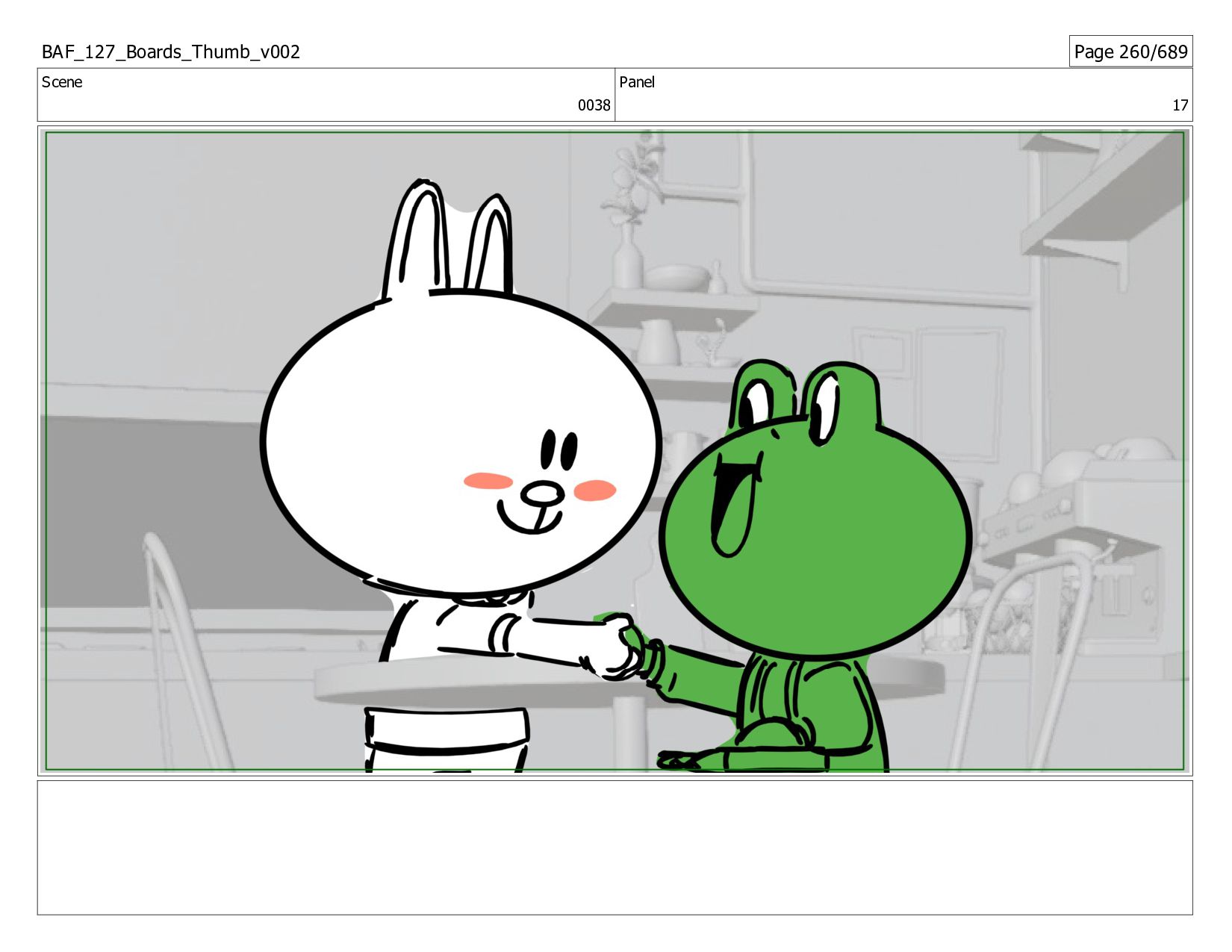Click the Panel label
1232x952 pixels.
[x=637, y=82]
